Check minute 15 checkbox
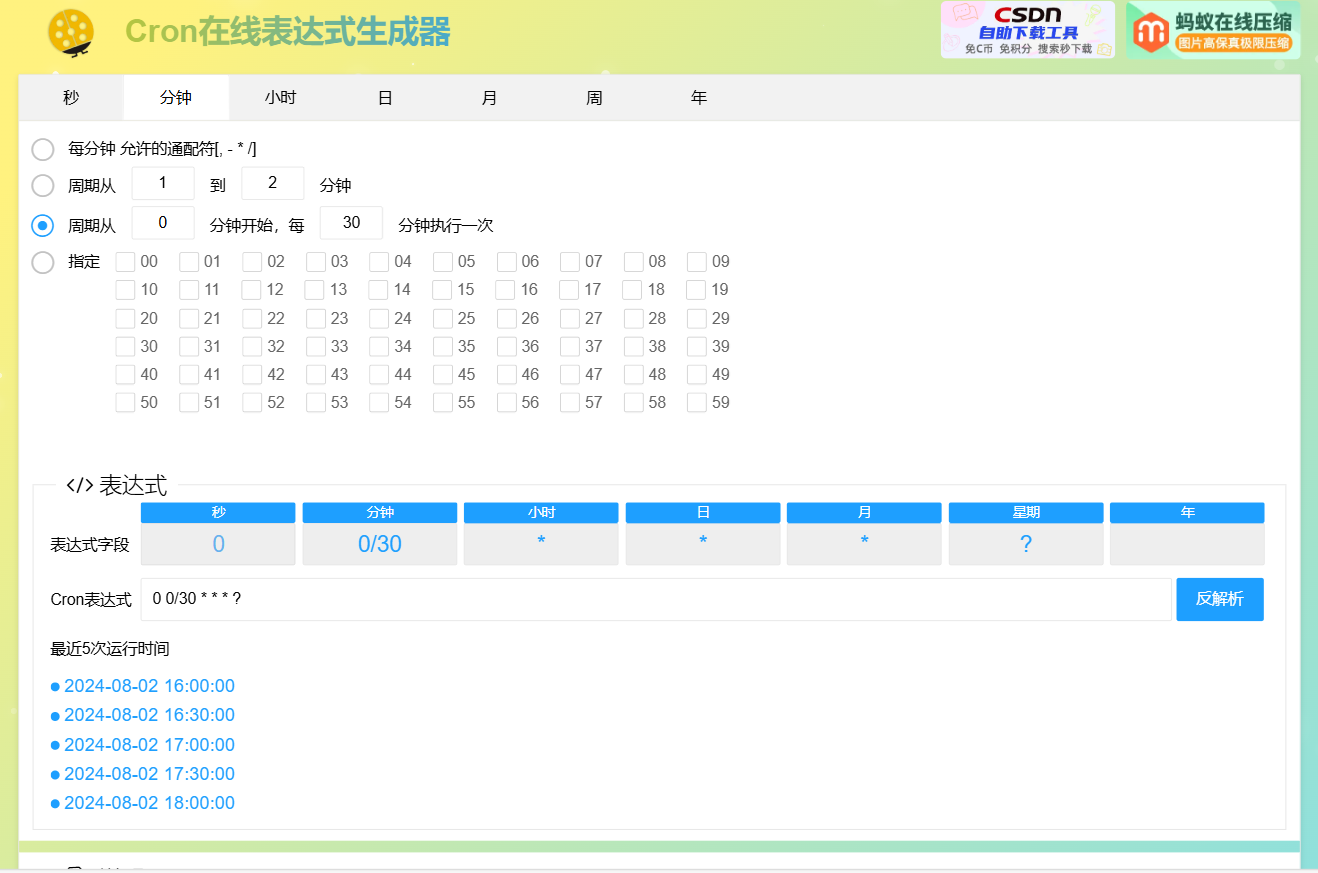 (442, 290)
